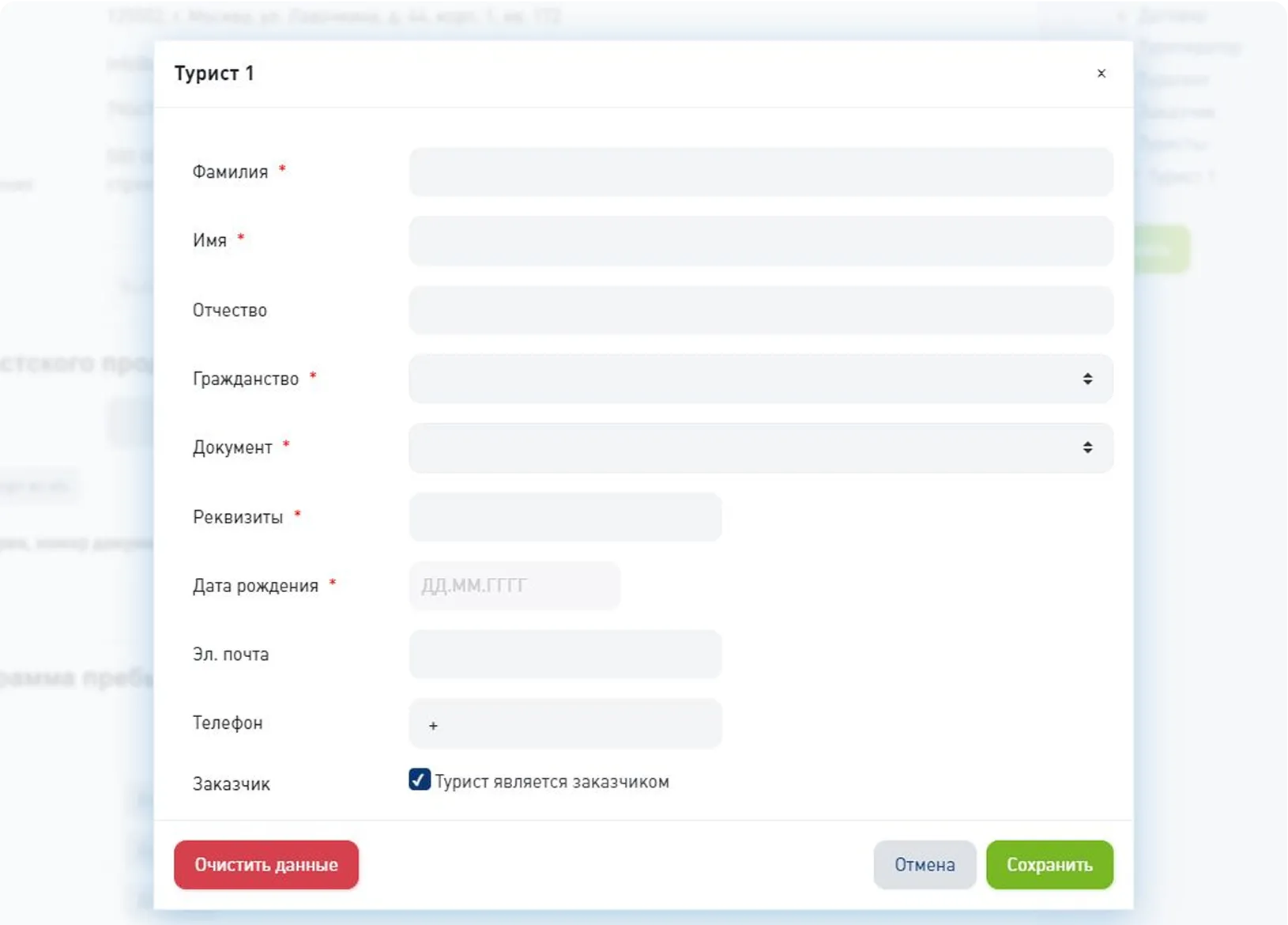1288x925 pixels.
Task: Click the Турист 1 dialog title
Action: tap(214, 74)
